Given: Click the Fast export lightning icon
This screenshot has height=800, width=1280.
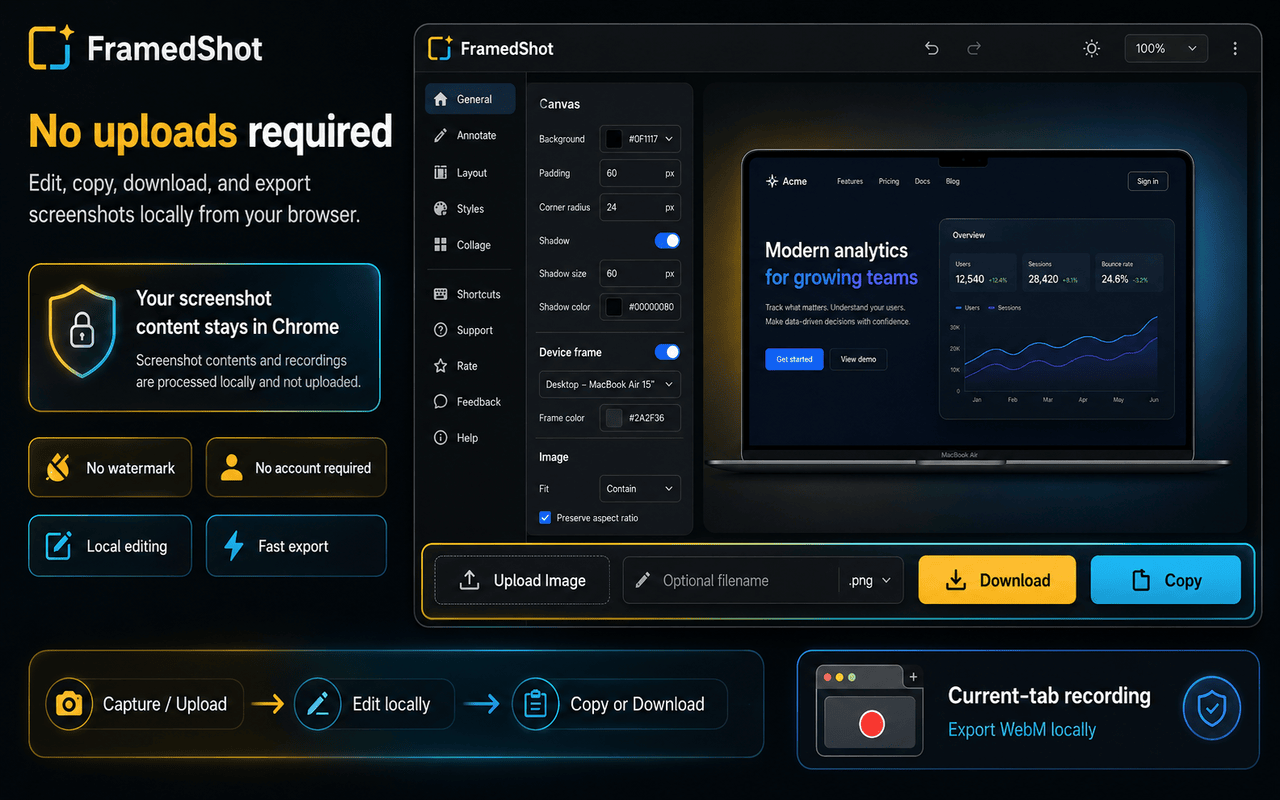Looking at the screenshot, I should point(233,546).
